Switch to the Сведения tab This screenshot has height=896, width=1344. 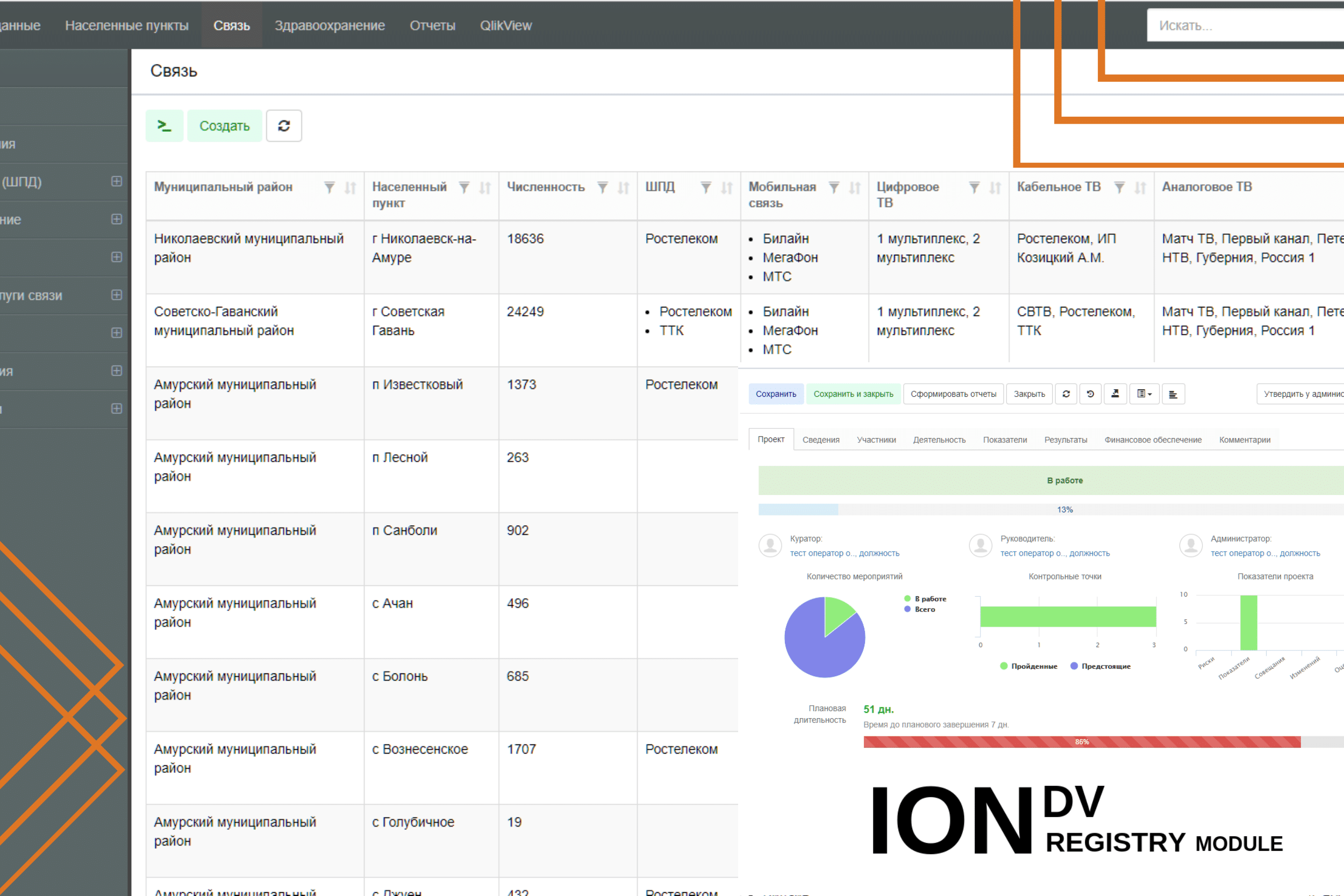(x=820, y=440)
